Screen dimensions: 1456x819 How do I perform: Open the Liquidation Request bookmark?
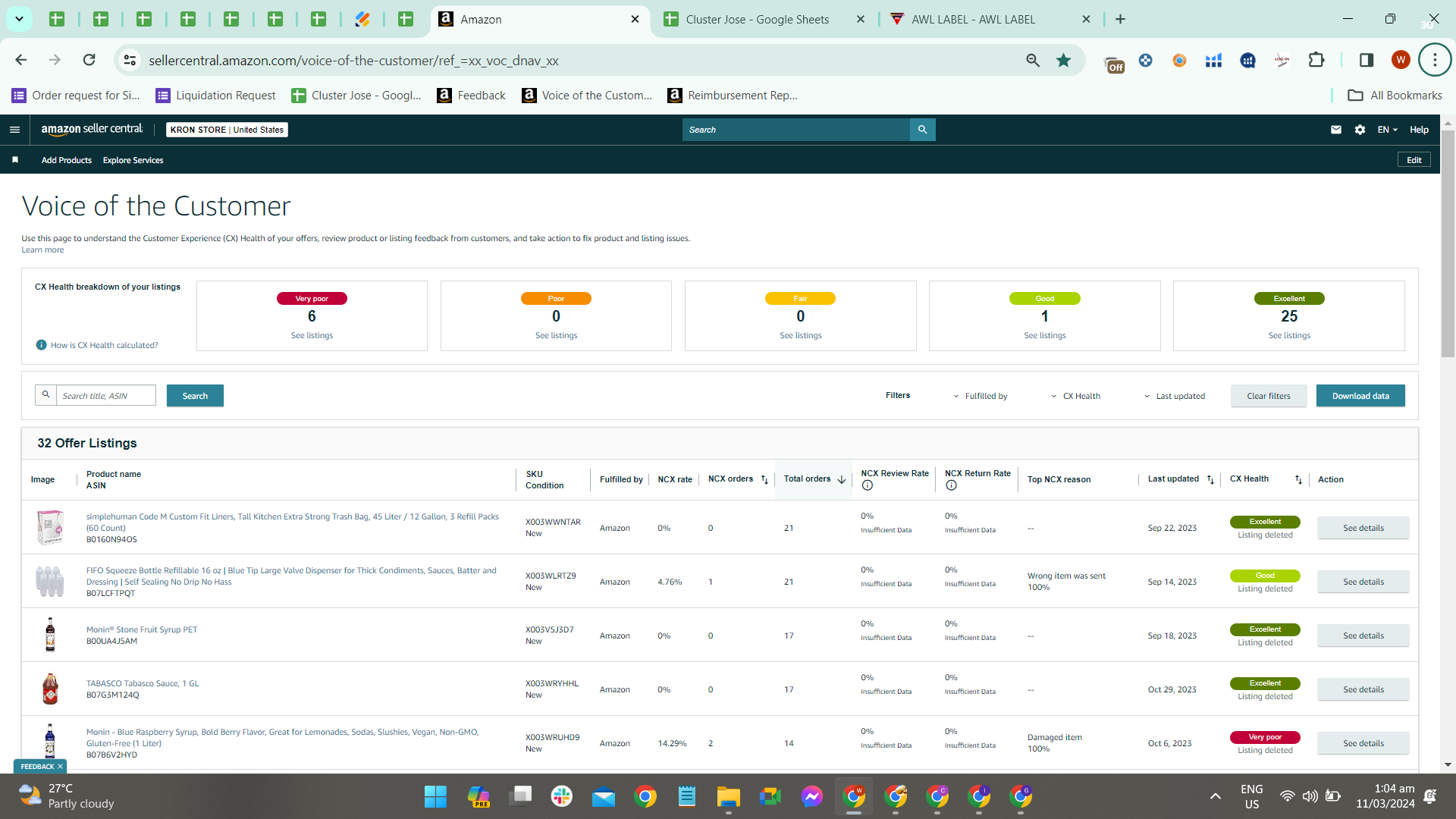(x=216, y=95)
